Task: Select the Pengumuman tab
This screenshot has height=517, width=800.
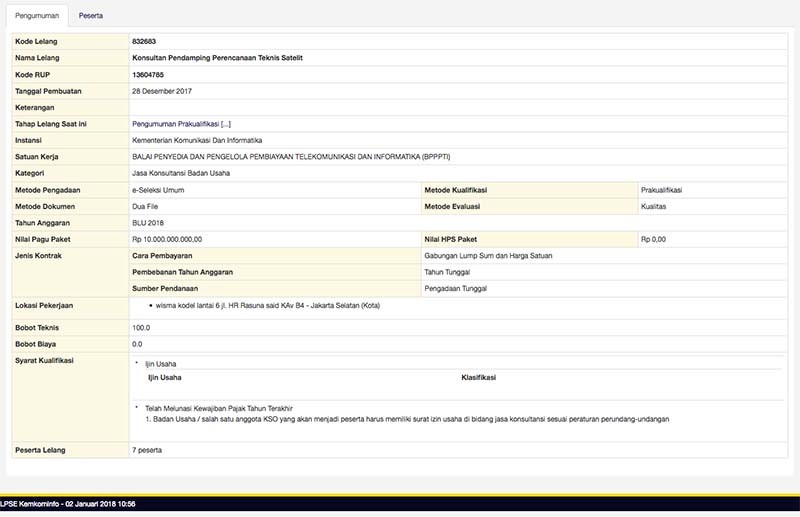Action: pos(37,16)
